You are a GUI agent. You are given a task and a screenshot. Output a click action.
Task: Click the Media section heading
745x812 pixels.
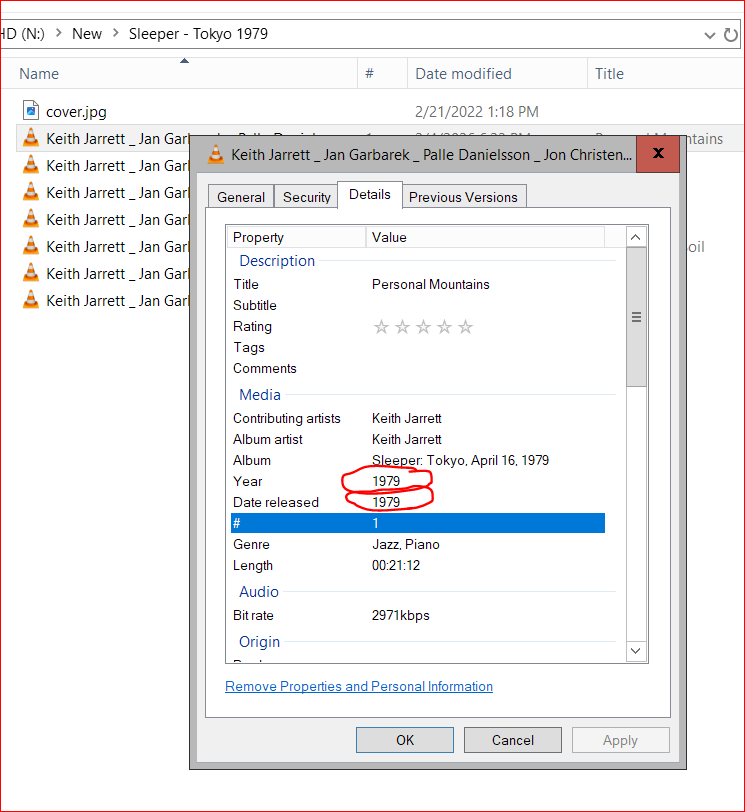pyautogui.click(x=260, y=395)
